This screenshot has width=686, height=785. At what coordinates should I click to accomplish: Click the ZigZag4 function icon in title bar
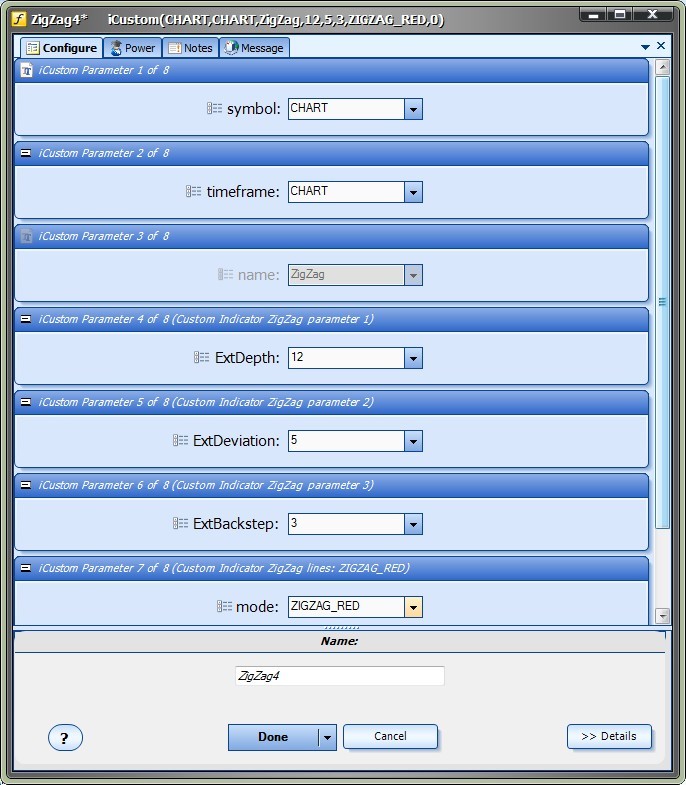19,19
